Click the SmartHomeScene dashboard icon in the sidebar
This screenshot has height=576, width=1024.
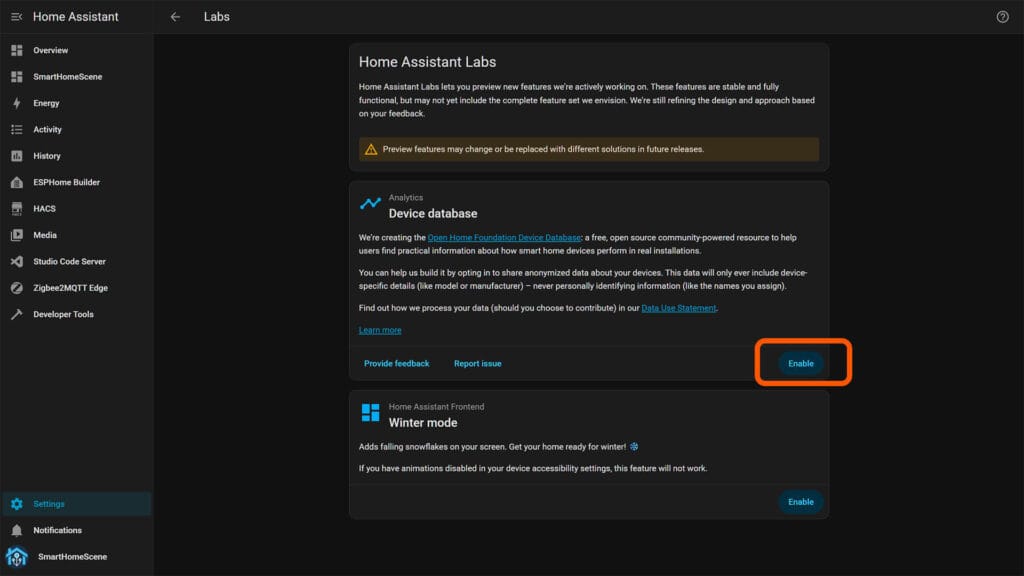[17, 77]
